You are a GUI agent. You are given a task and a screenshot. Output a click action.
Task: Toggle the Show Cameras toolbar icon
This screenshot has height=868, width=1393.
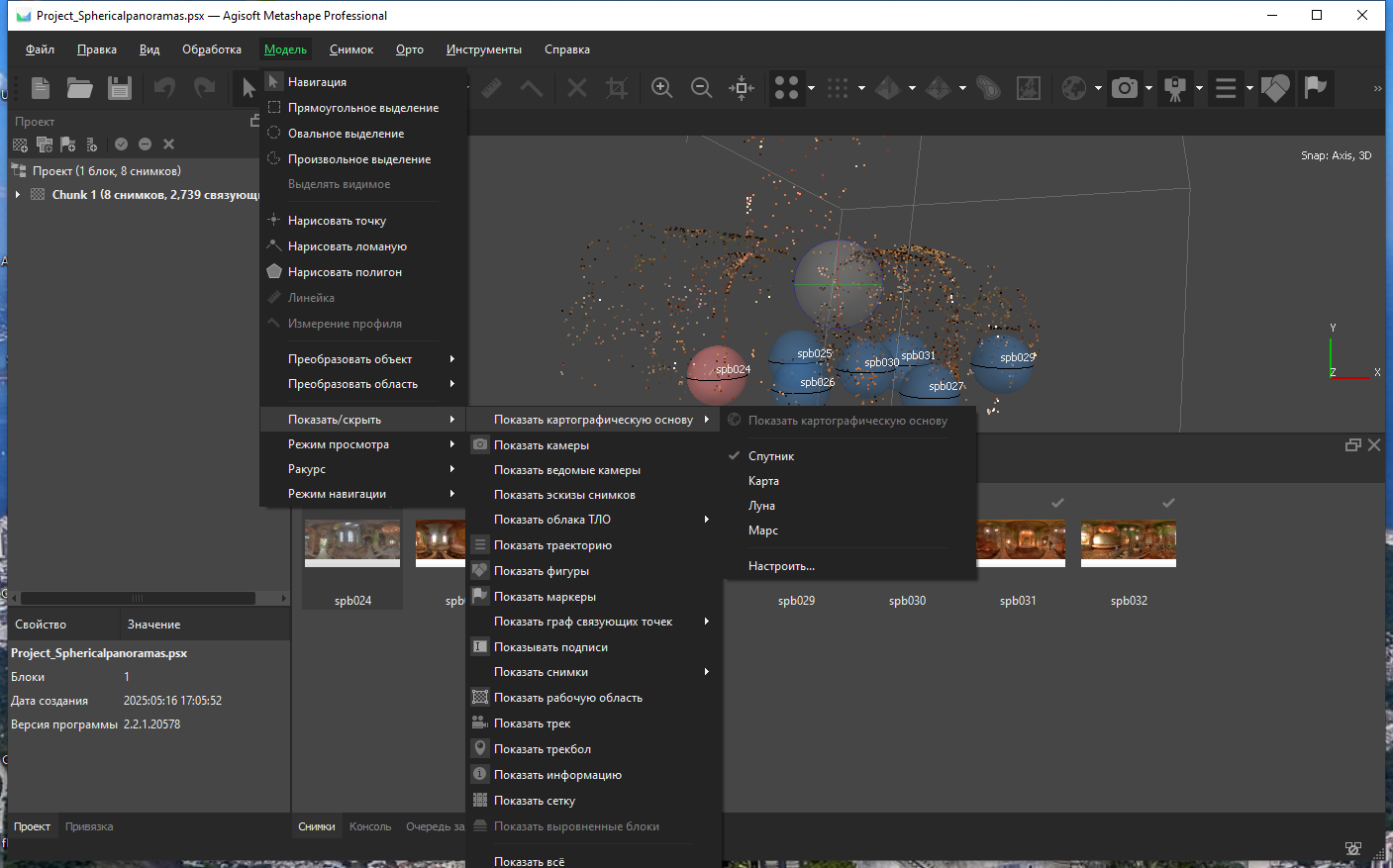click(x=1125, y=88)
